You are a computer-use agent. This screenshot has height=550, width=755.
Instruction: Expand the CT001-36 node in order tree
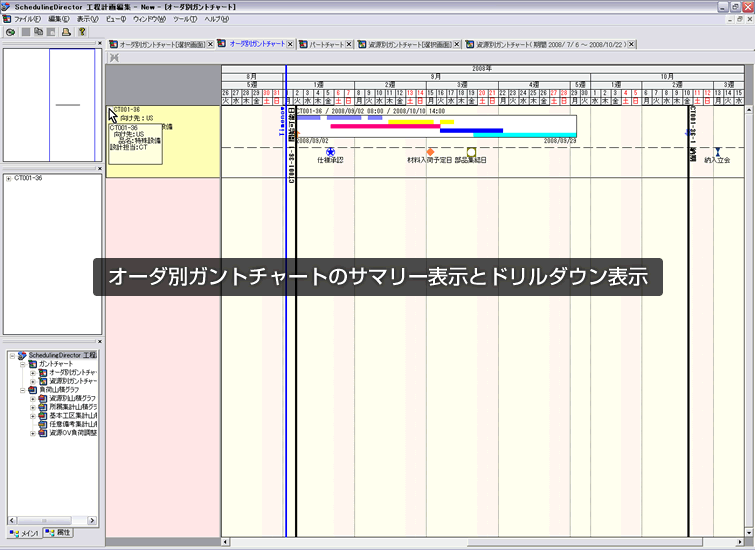pyautogui.click(x=9, y=179)
